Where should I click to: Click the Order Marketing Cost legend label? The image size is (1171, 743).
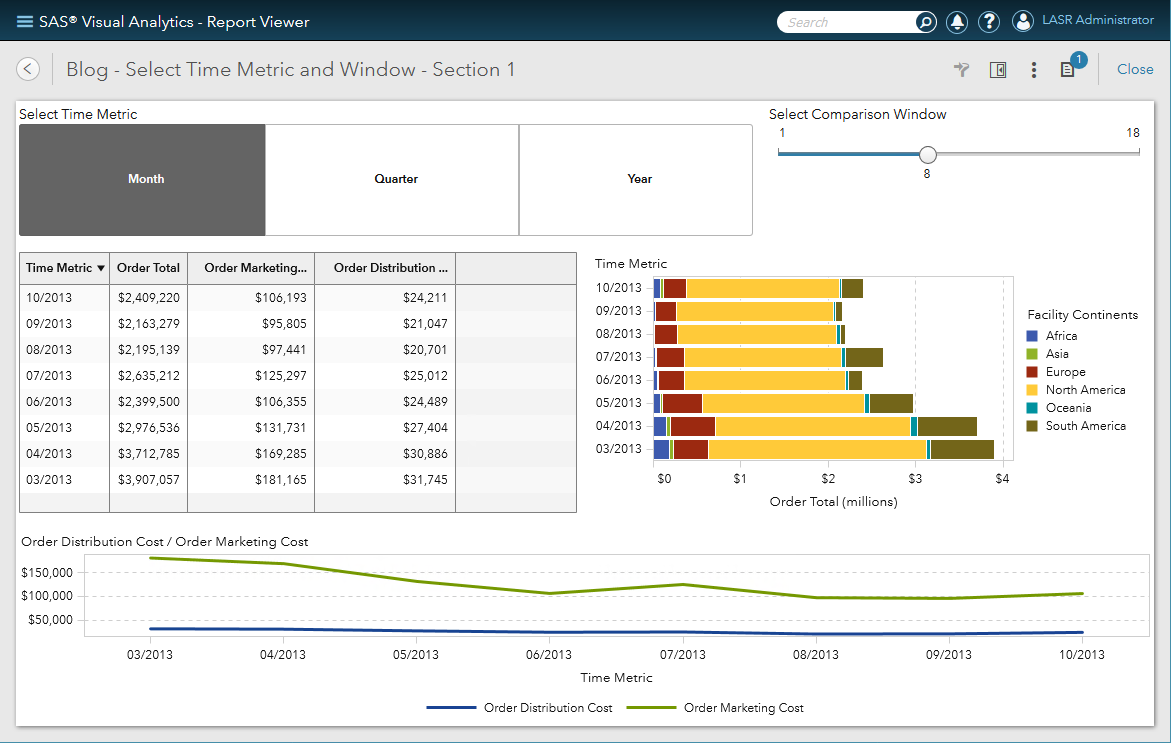point(746,707)
